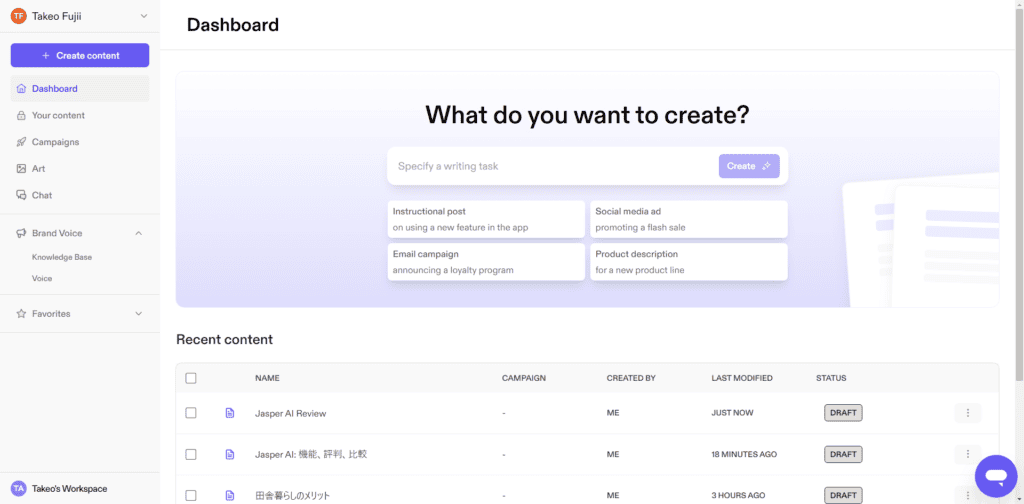The image size is (1024, 504).
Task: Toggle the select-all checkbox in table header
Action: point(191,378)
